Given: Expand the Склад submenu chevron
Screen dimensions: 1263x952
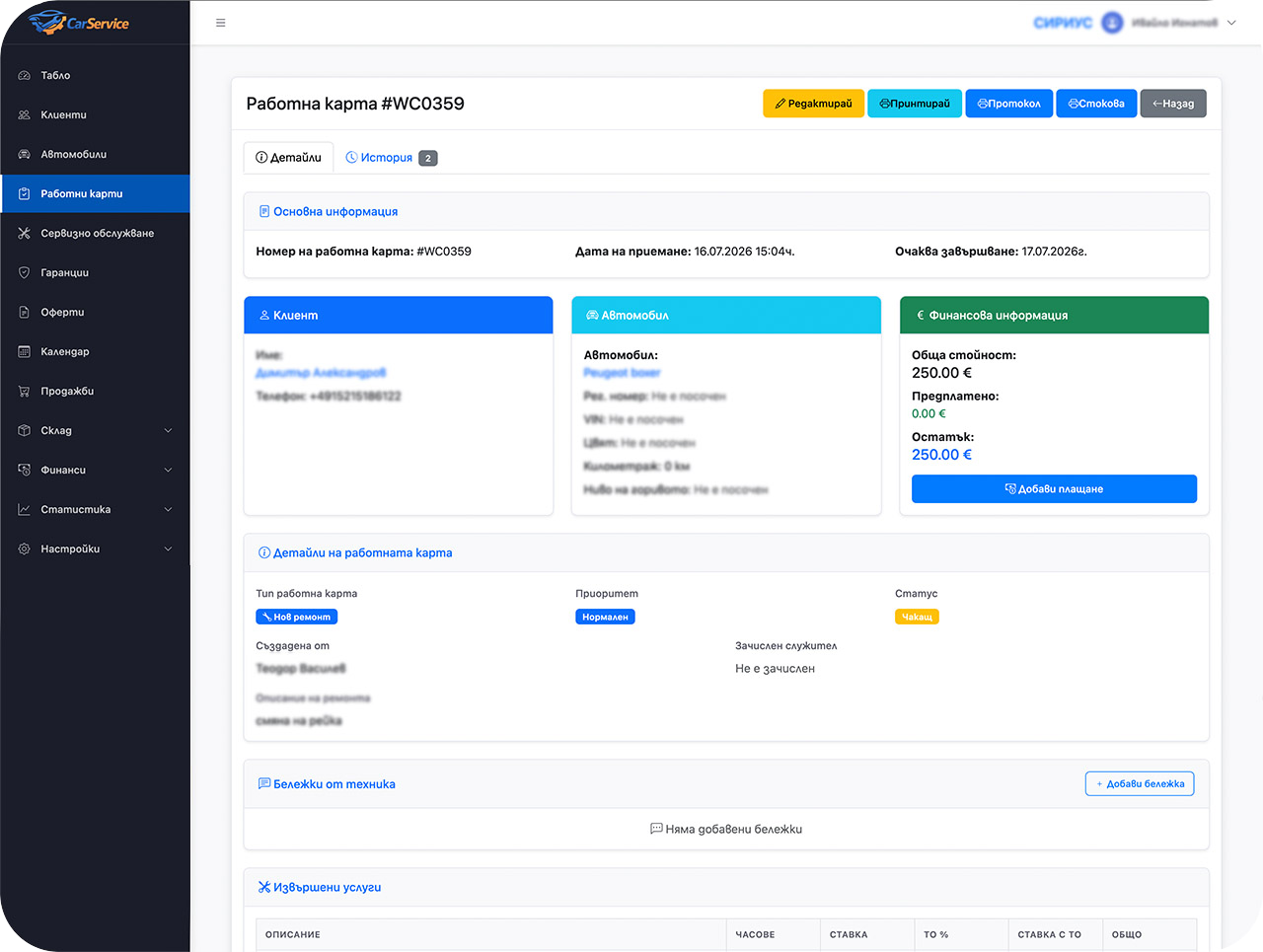Looking at the screenshot, I should point(168,430).
